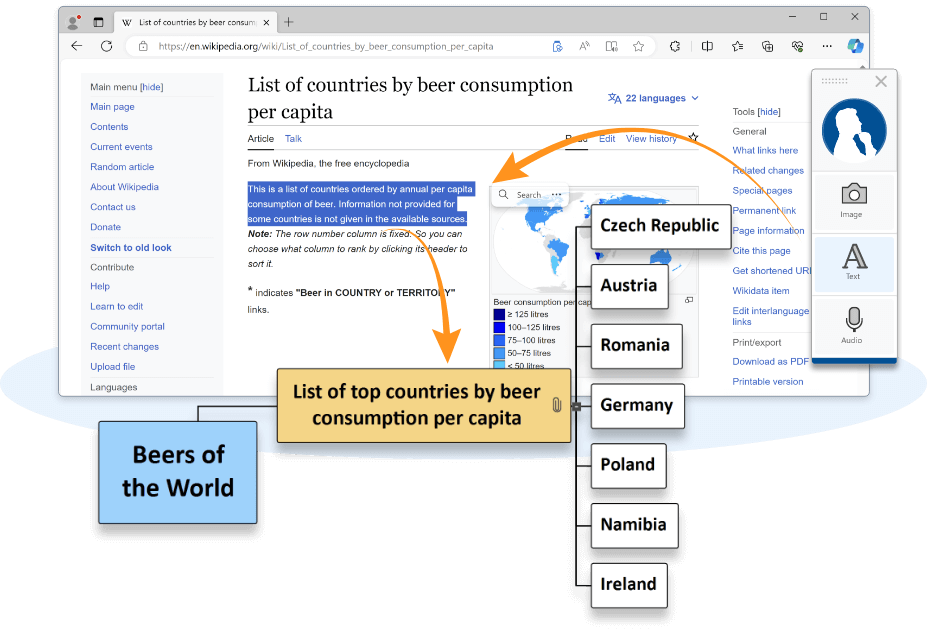The image size is (927, 642).
Task: Toggle split screen icon
Action: (707, 46)
